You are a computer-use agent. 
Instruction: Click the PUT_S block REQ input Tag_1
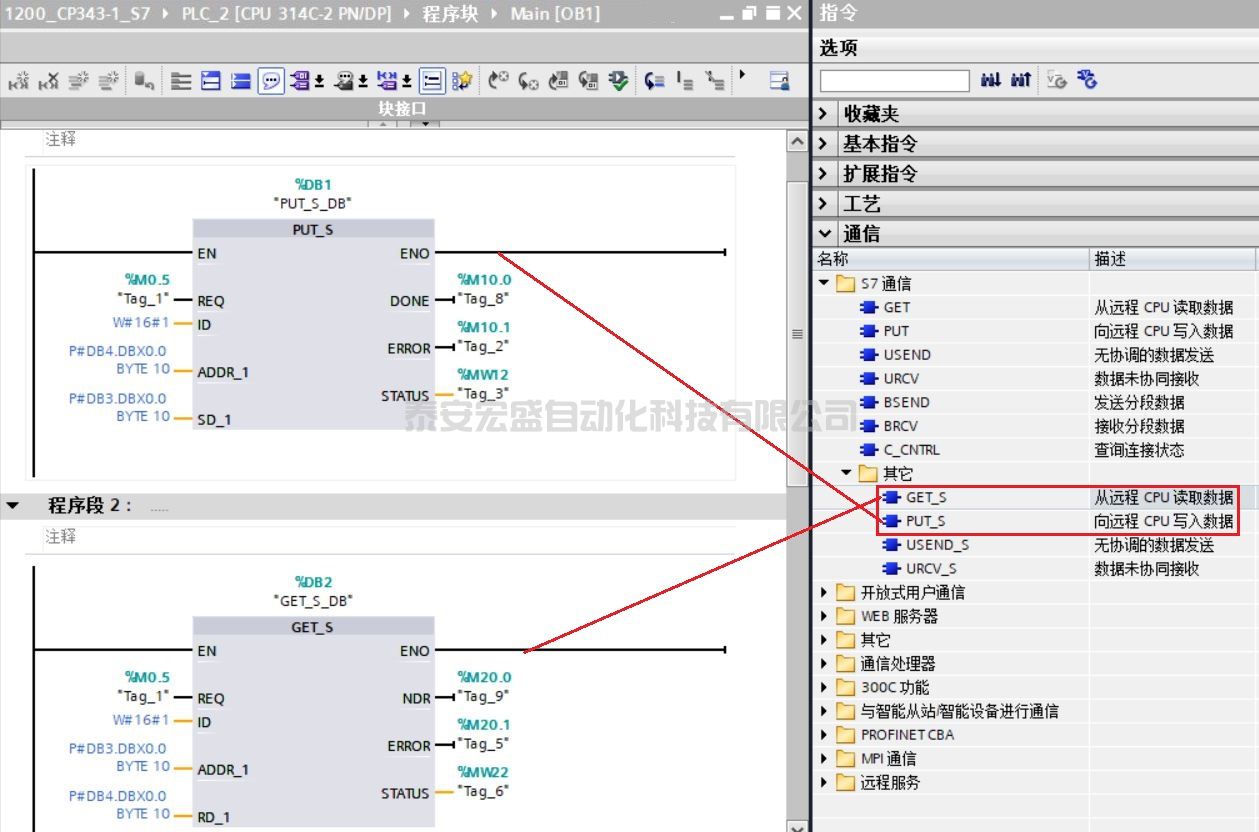tap(141, 300)
